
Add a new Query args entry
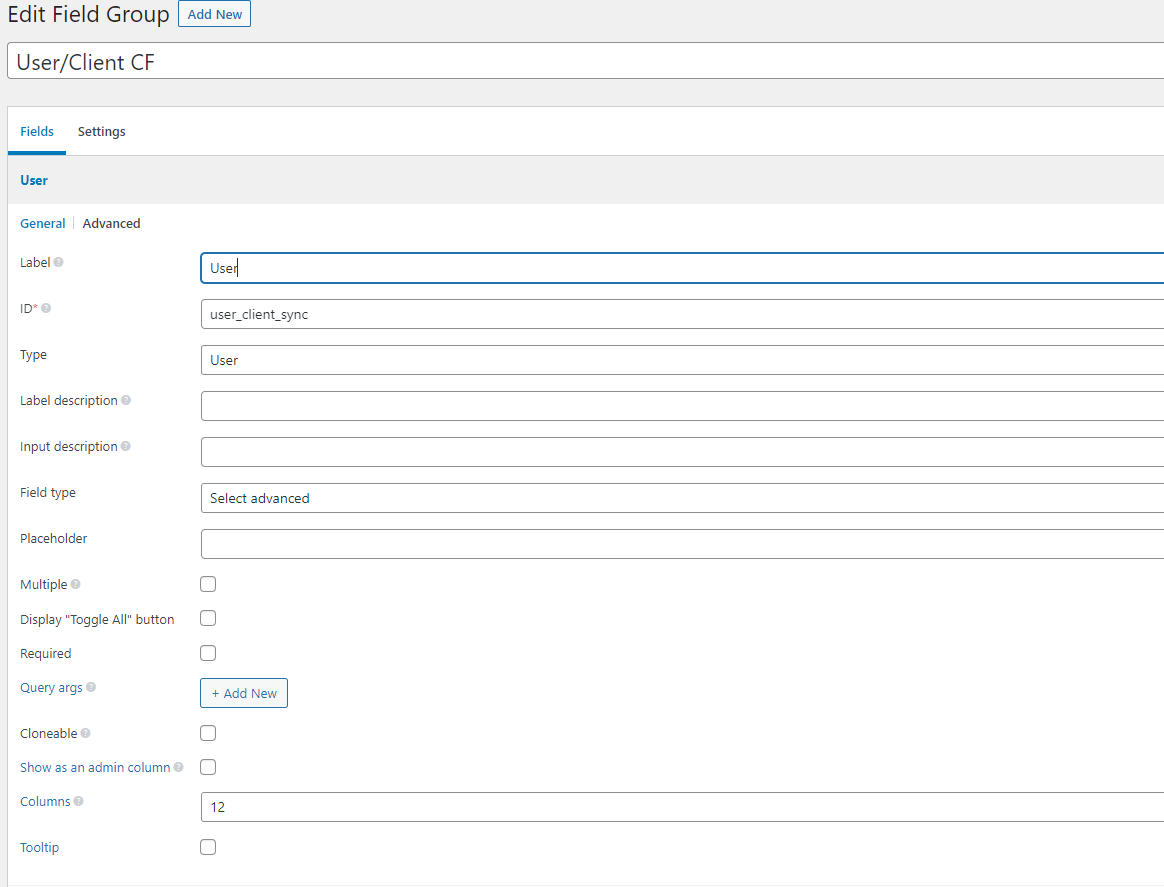[243, 692]
